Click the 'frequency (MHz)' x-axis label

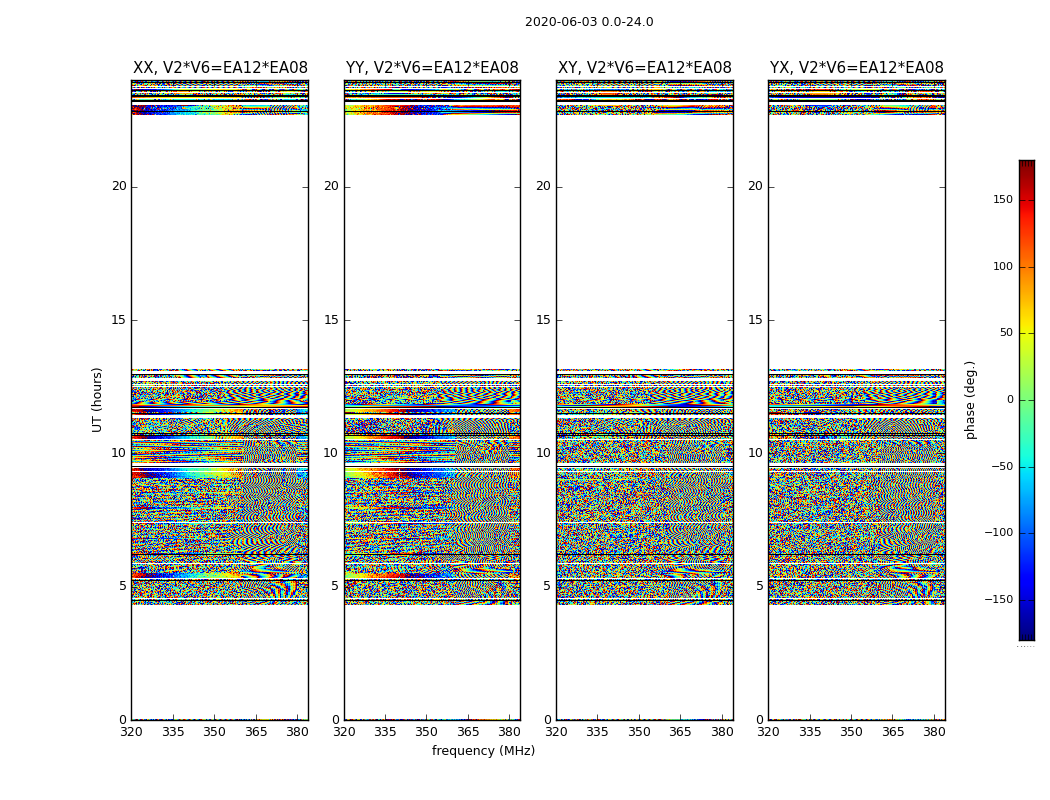[x=483, y=750]
